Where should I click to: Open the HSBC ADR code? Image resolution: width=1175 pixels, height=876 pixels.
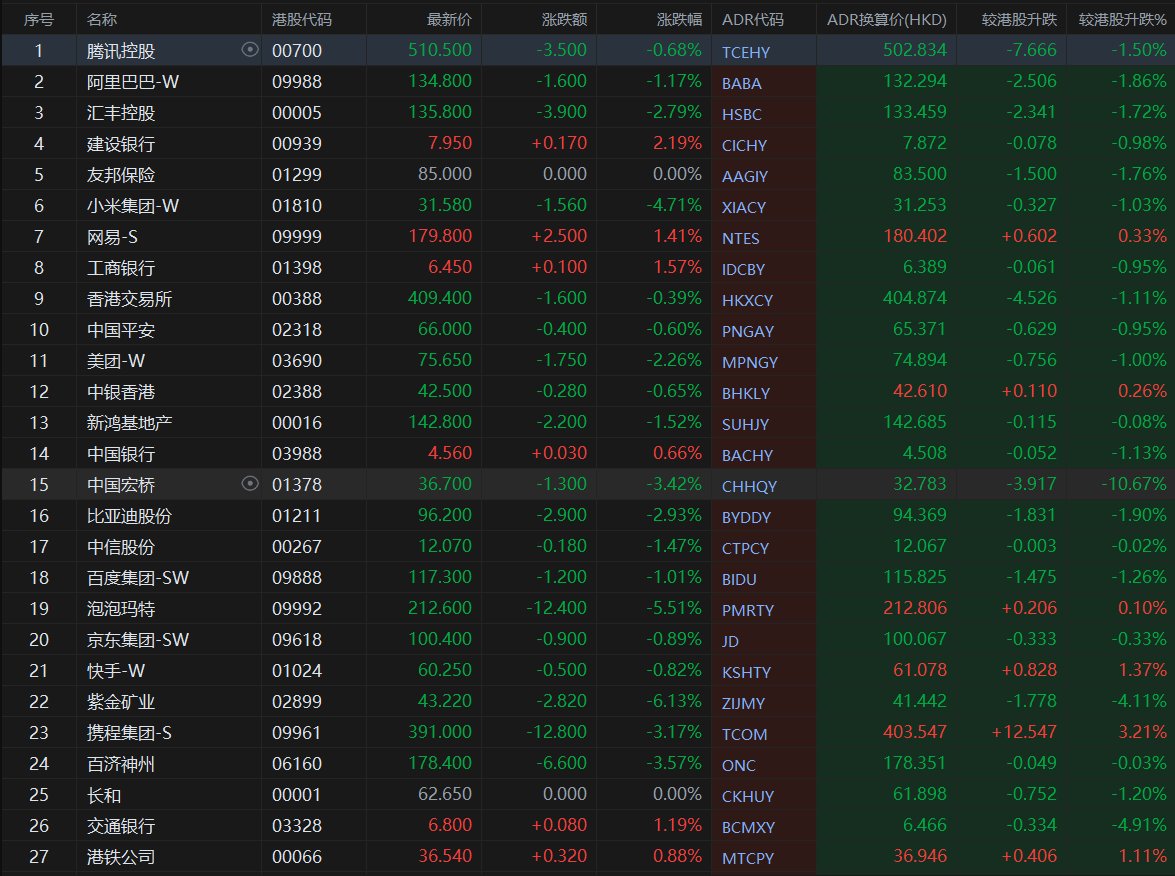742,114
